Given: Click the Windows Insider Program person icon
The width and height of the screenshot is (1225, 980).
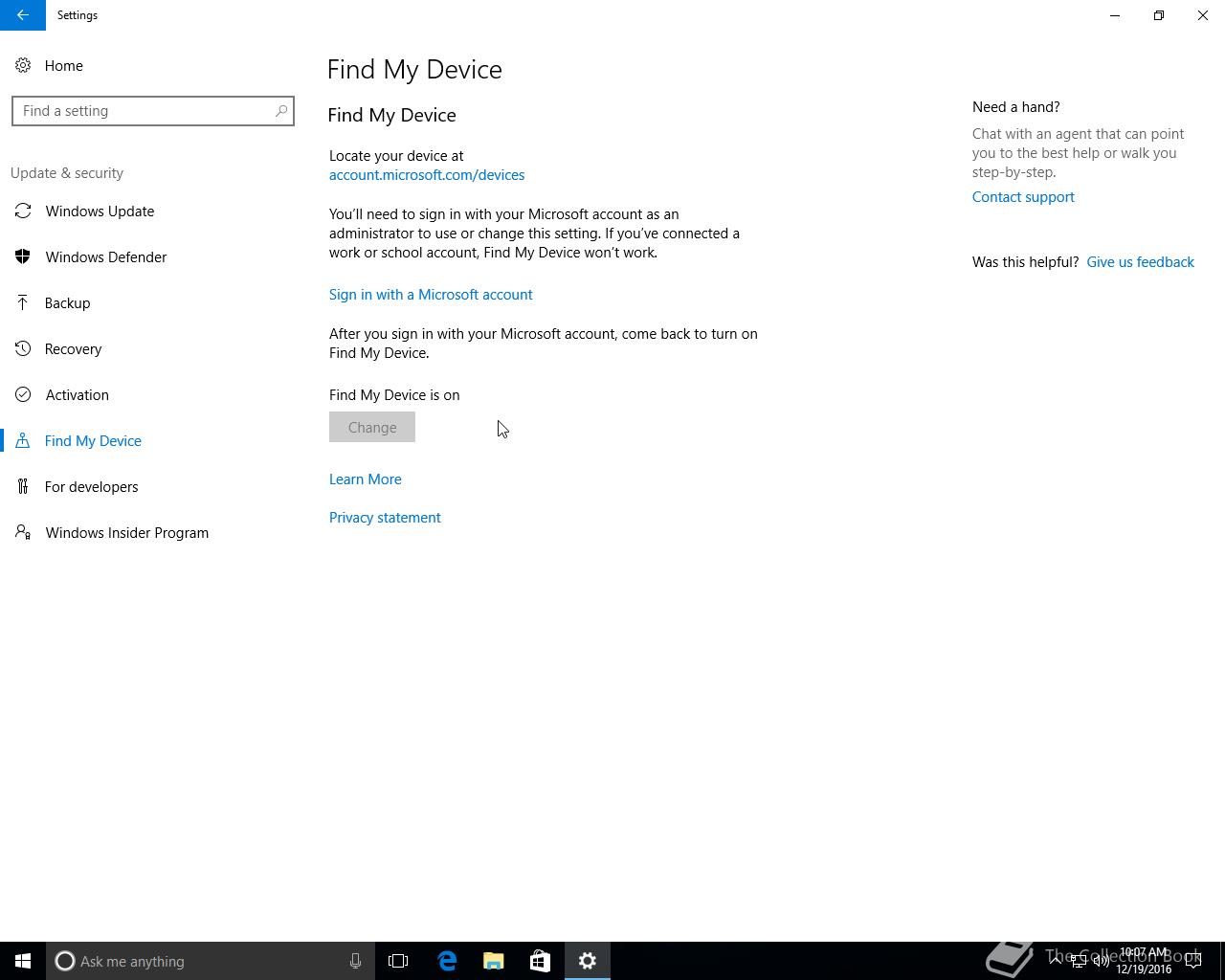Looking at the screenshot, I should click(23, 532).
